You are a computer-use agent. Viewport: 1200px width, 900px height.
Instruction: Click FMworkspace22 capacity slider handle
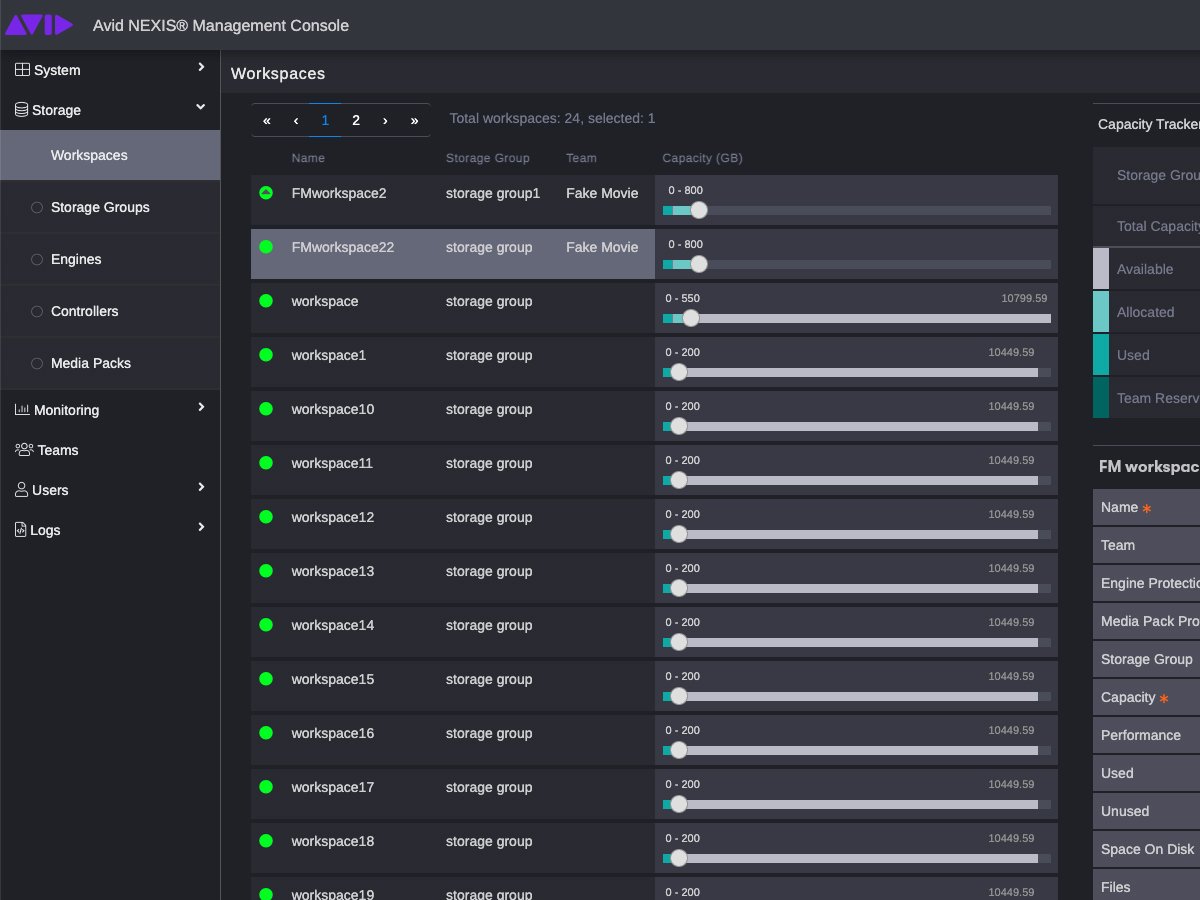coord(699,264)
